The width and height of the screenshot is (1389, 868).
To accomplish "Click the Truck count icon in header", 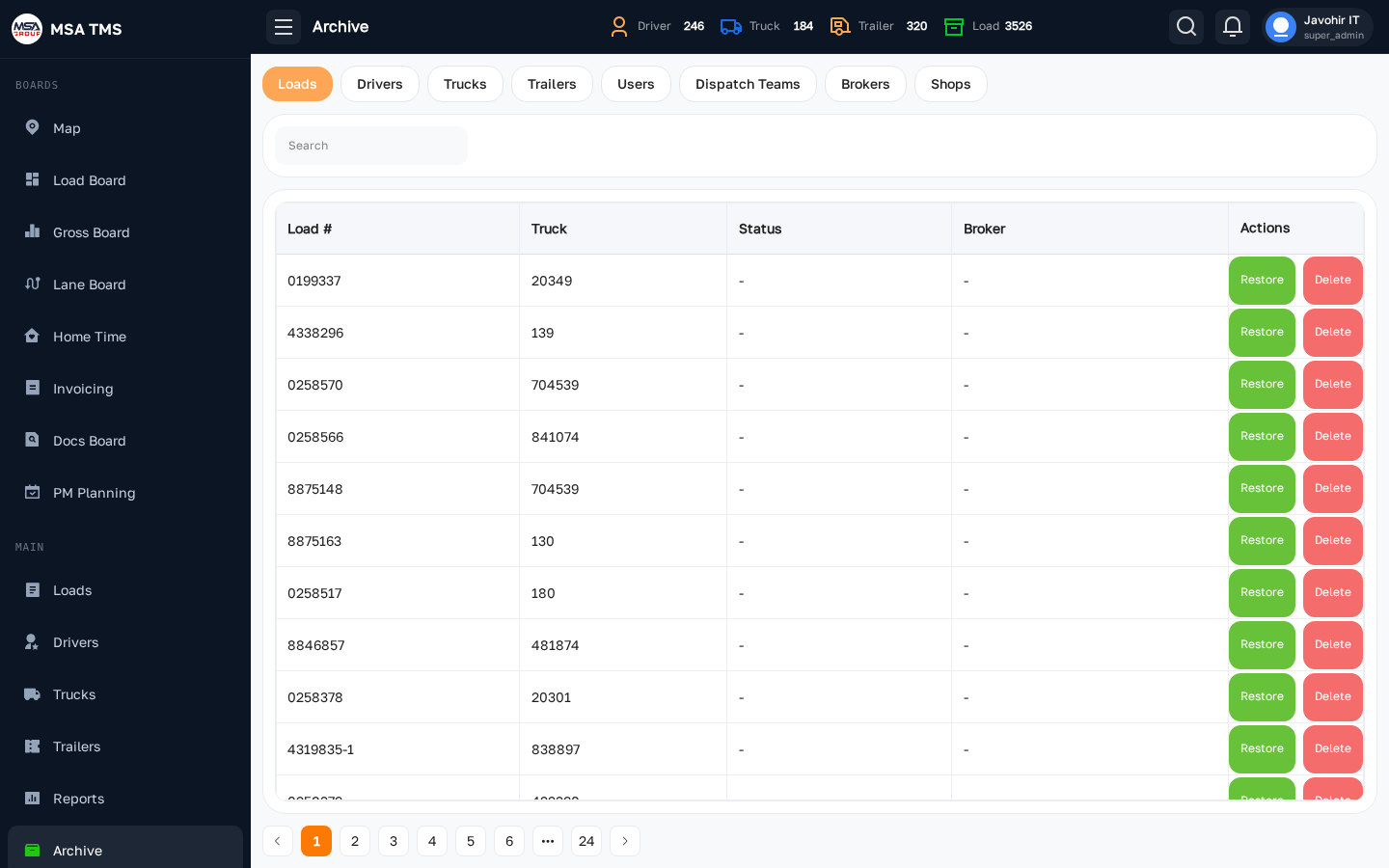I will tap(731, 27).
